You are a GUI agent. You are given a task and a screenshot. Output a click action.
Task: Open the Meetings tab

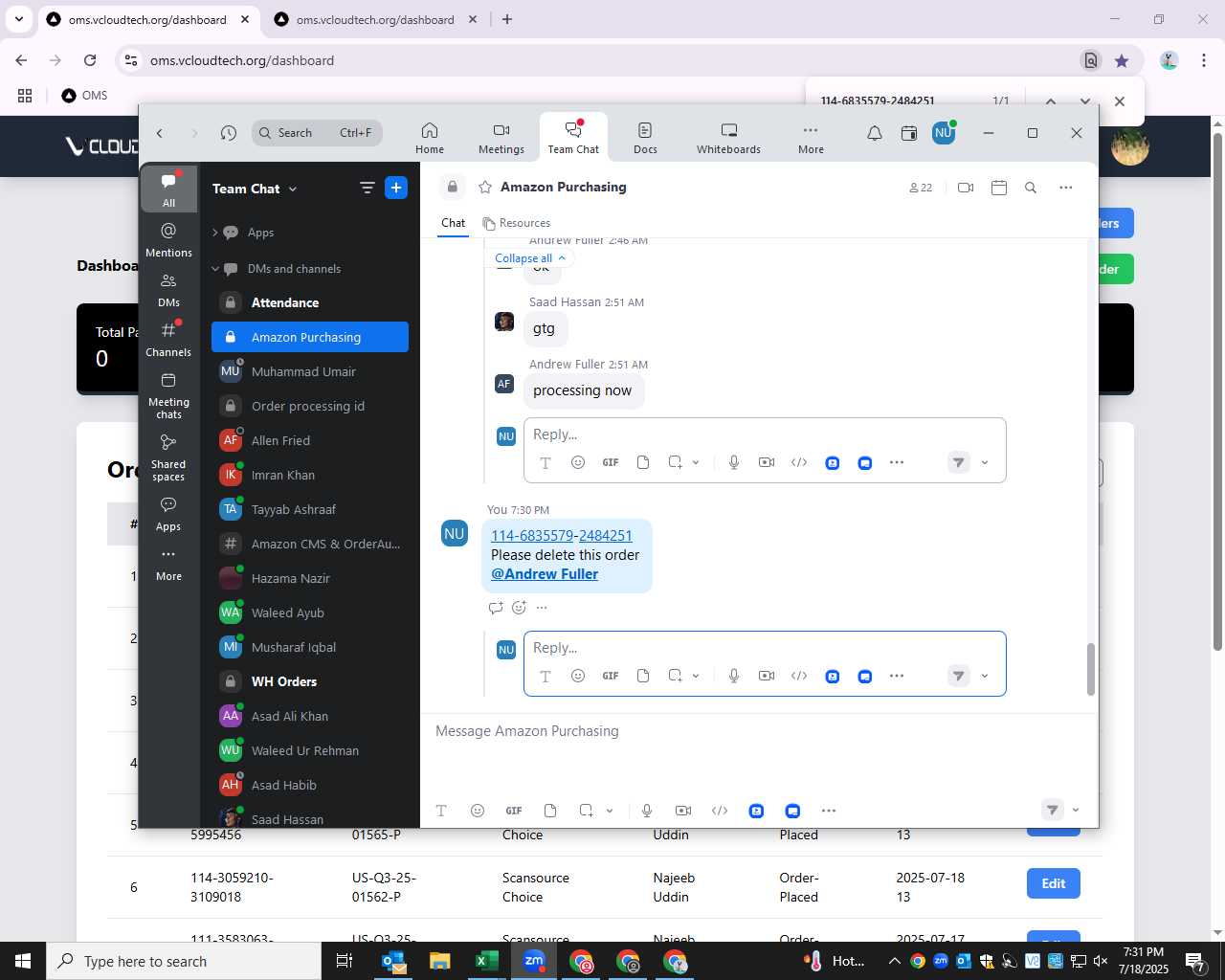[501, 138]
